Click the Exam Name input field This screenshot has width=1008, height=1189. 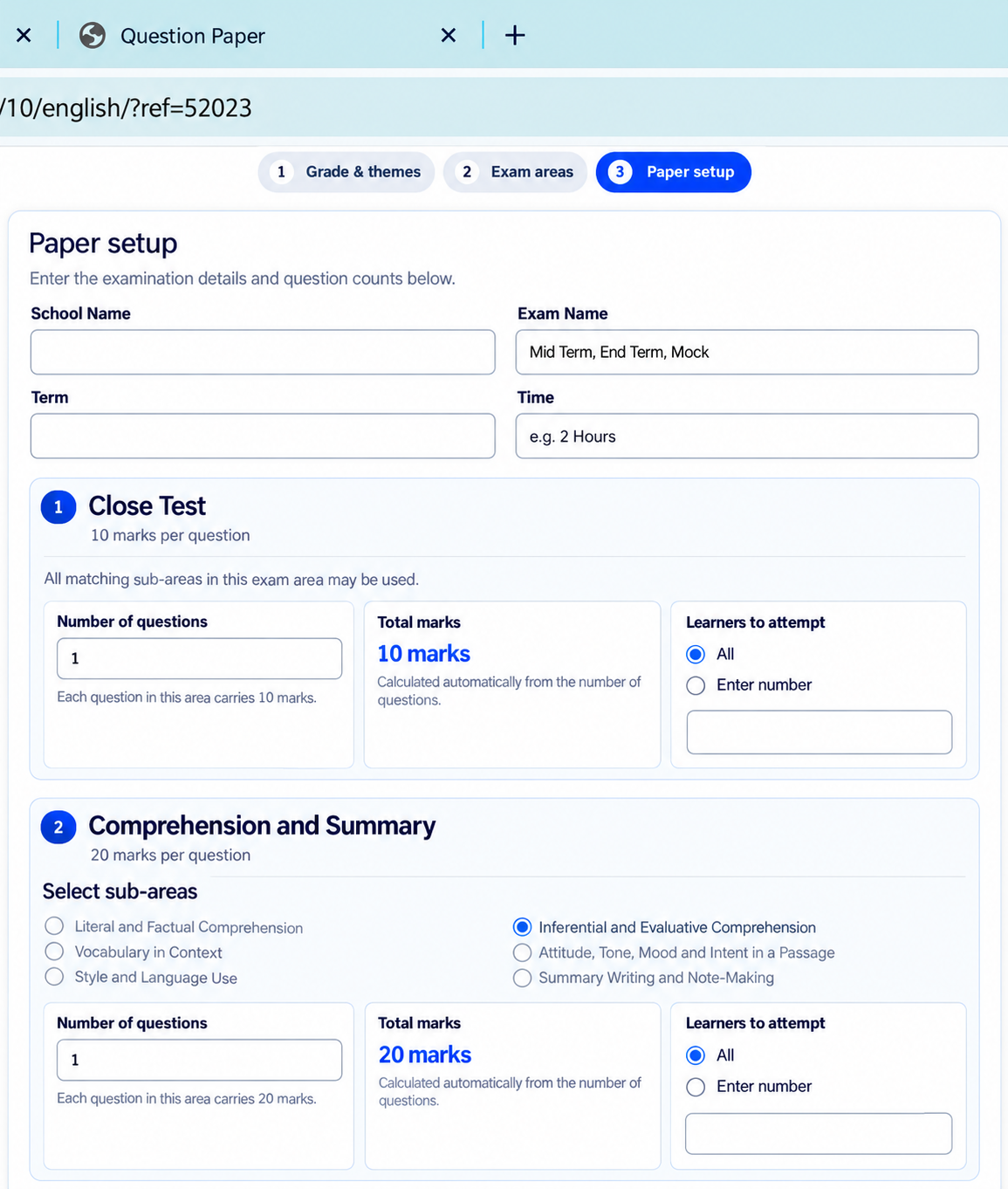747,352
